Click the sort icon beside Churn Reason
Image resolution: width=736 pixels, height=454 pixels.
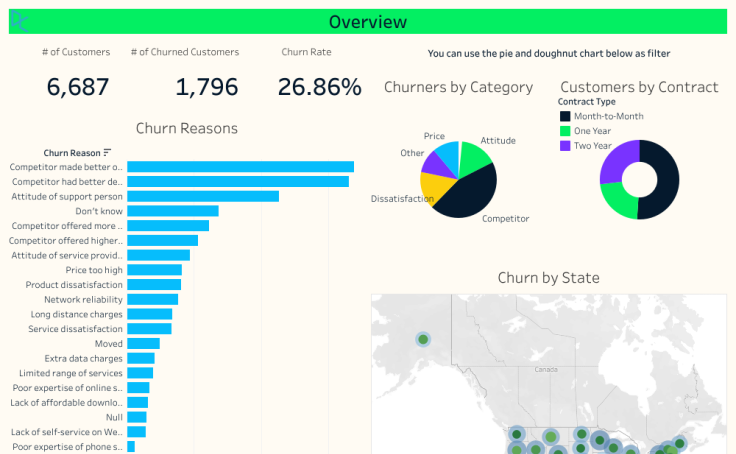(x=107, y=153)
